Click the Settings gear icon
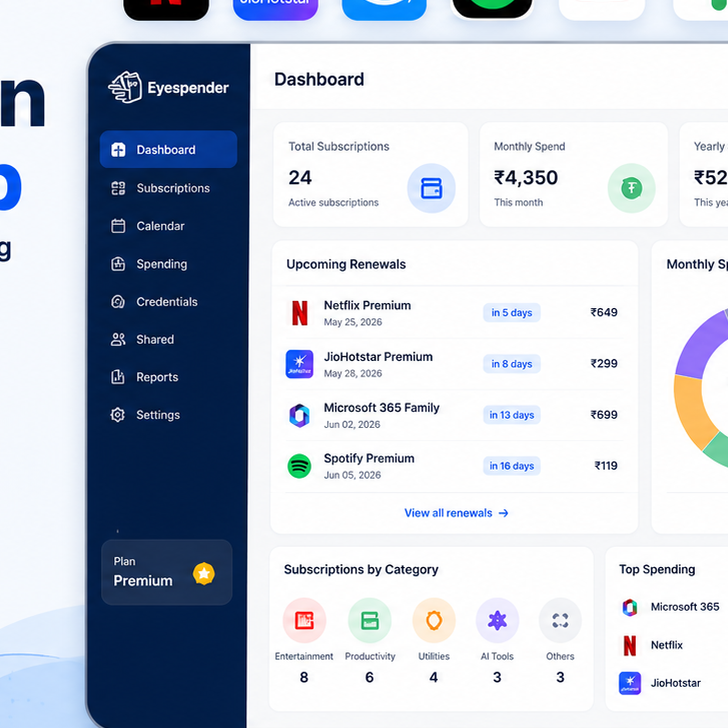This screenshot has width=728, height=728. point(117,415)
